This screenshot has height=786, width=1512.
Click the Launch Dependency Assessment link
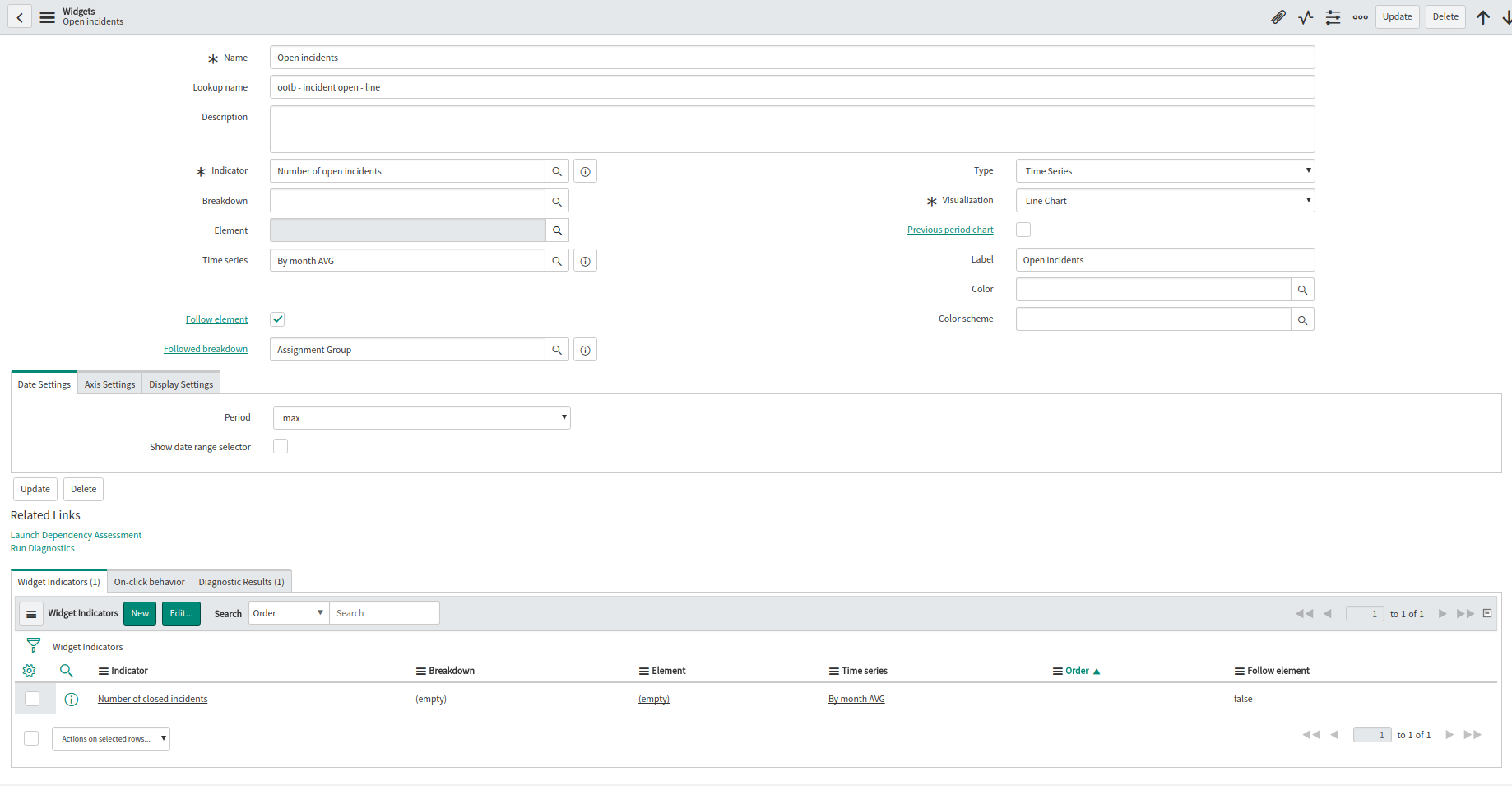pos(76,534)
